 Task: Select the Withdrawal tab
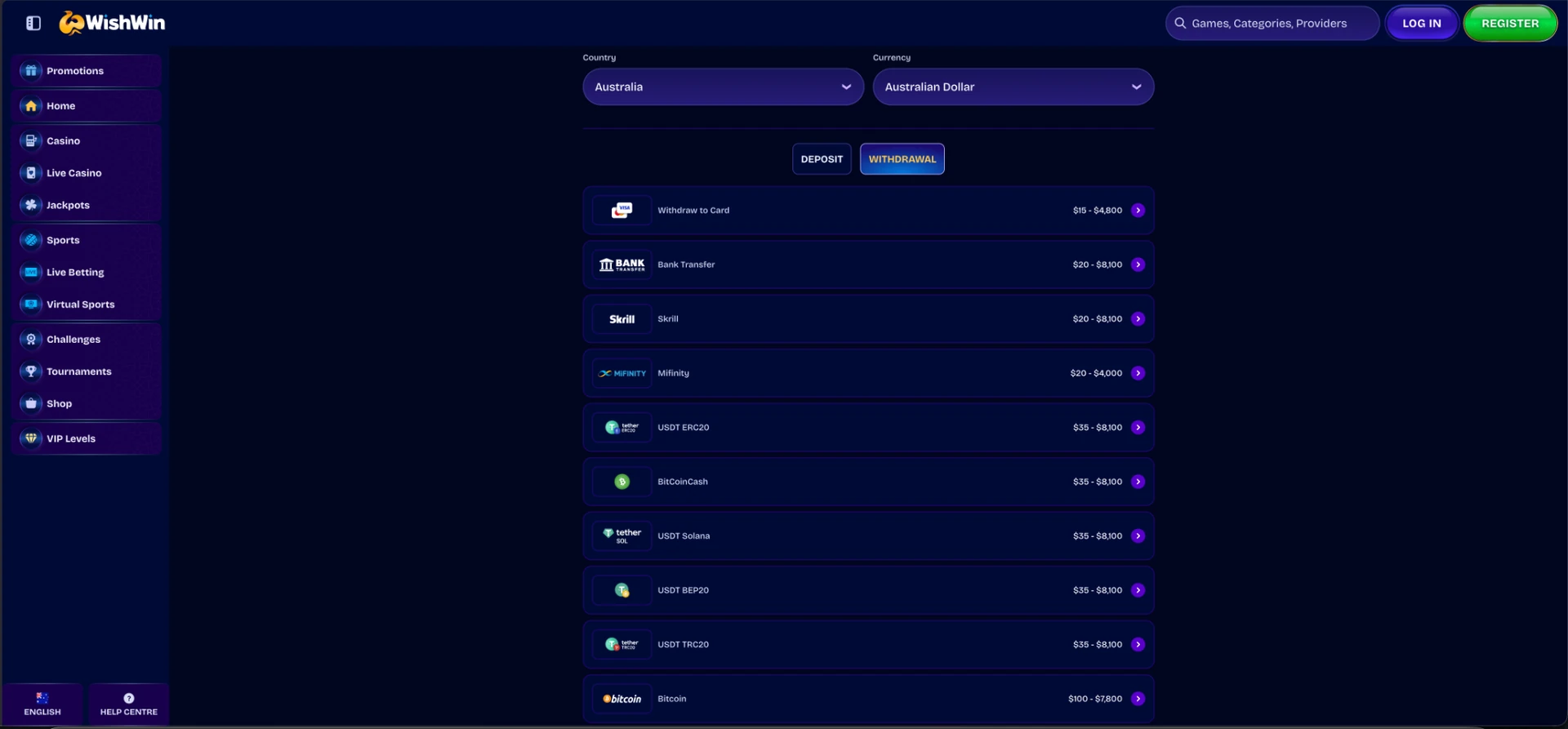click(902, 159)
